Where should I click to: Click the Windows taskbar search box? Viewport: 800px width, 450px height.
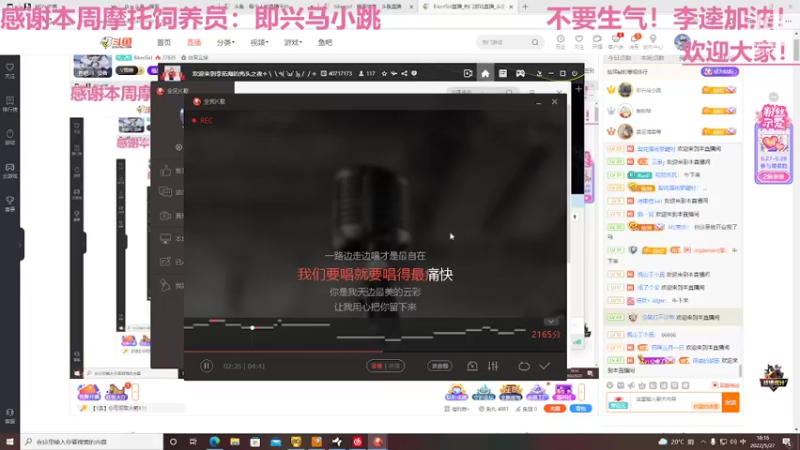(x=92, y=441)
